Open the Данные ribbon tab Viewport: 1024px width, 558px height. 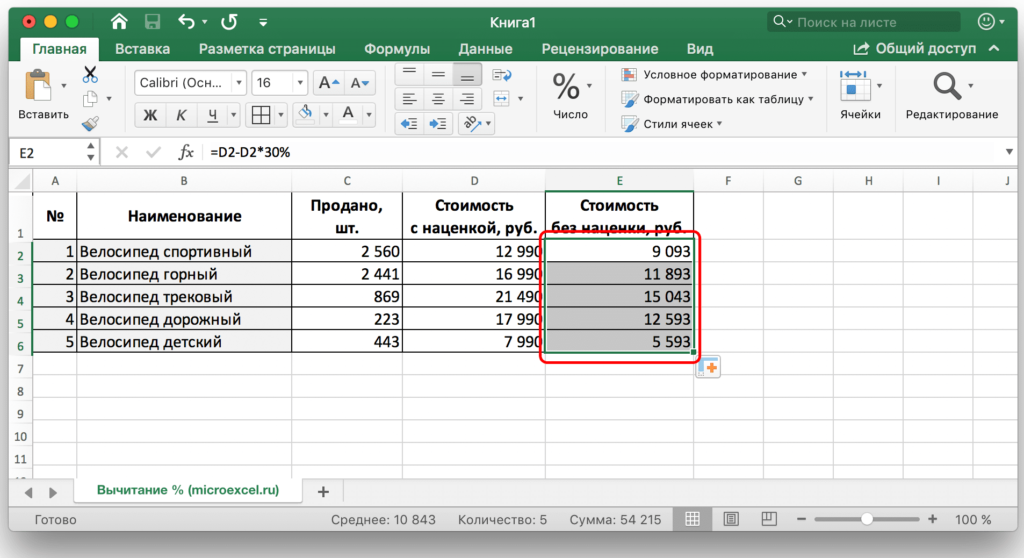coord(485,49)
